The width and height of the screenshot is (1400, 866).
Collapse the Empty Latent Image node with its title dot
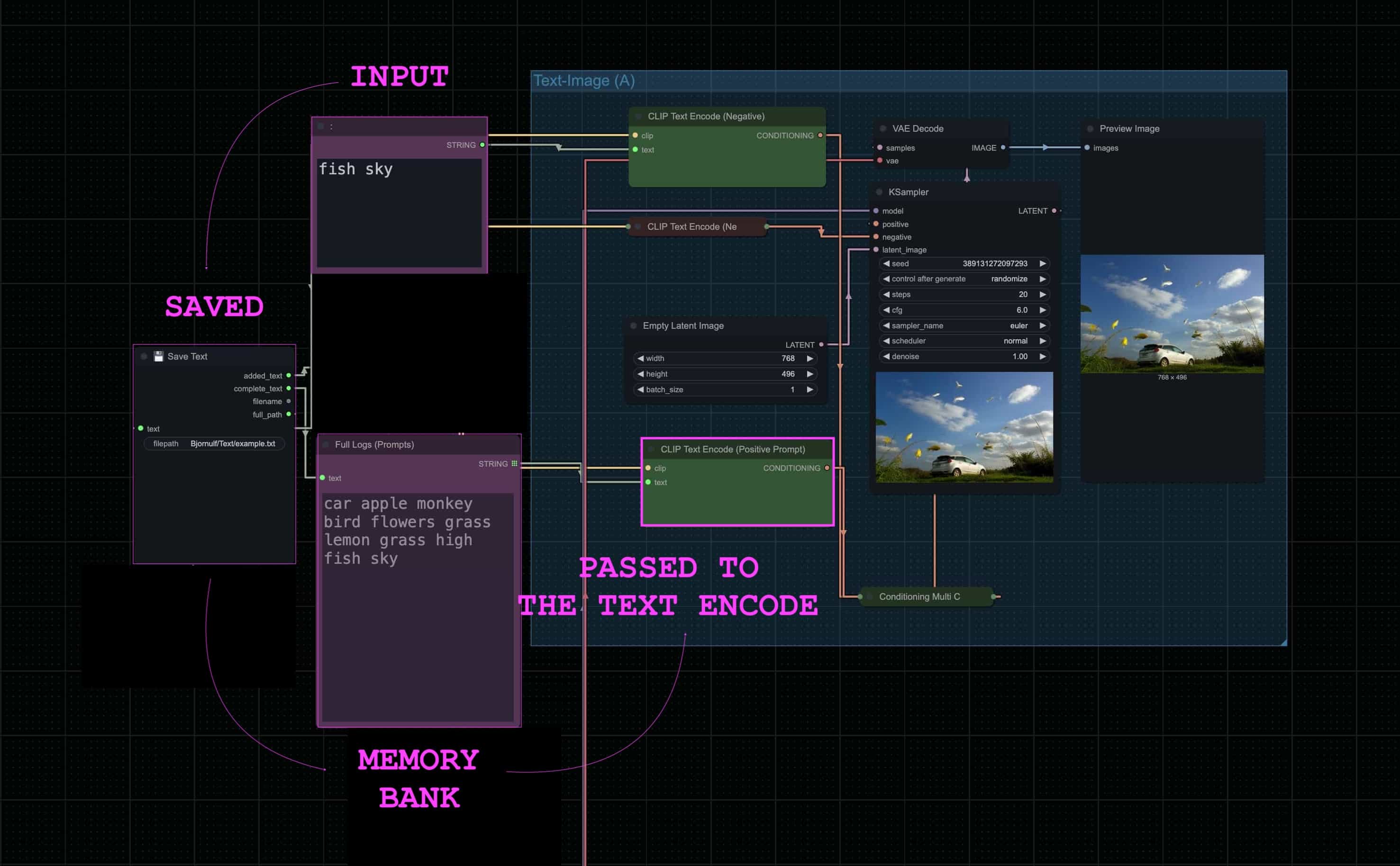[x=634, y=325]
